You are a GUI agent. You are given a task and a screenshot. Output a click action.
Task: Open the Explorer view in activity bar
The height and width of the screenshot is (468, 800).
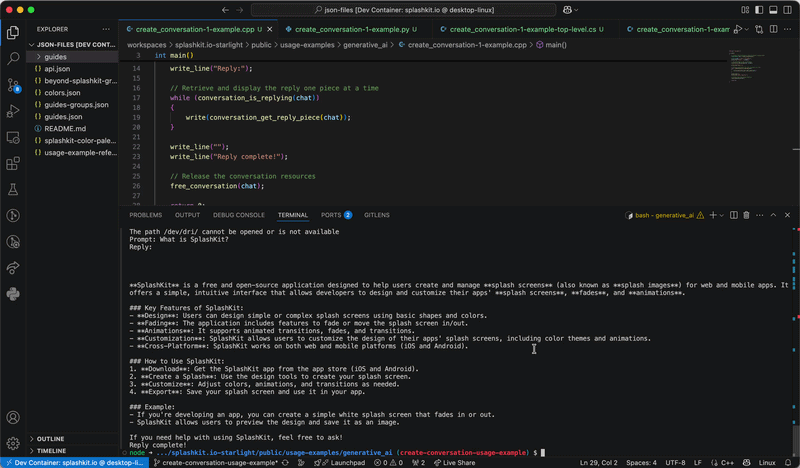(x=13, y=33)
